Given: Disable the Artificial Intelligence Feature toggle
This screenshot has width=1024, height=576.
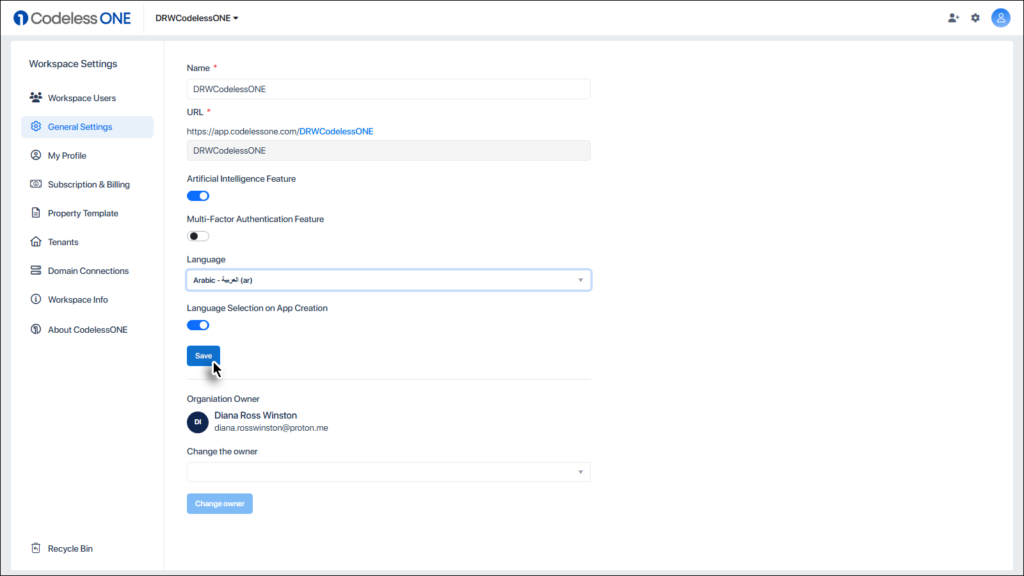Looking at the screenshot, I should point(198,196).
